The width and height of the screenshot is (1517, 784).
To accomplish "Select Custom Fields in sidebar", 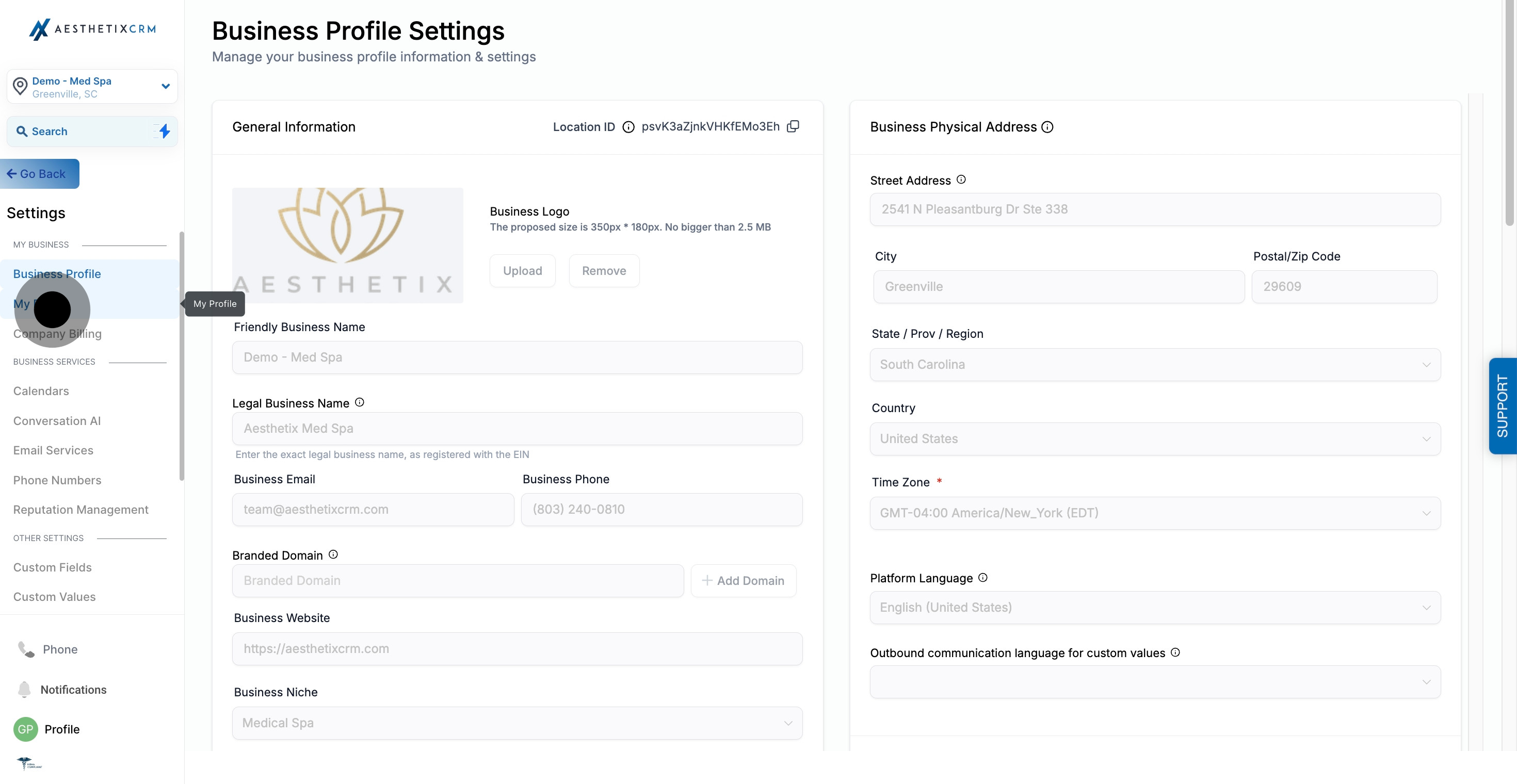I will pyautogui.click(x=53, y=567).
